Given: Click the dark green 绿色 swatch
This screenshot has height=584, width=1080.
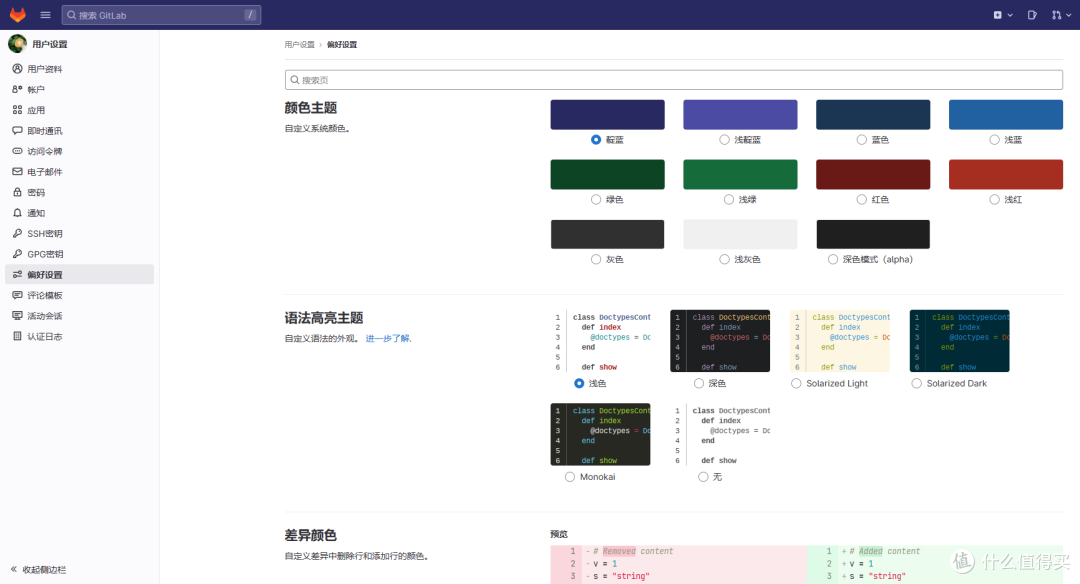Looking at the screenshot, I should tap(608, 174).
